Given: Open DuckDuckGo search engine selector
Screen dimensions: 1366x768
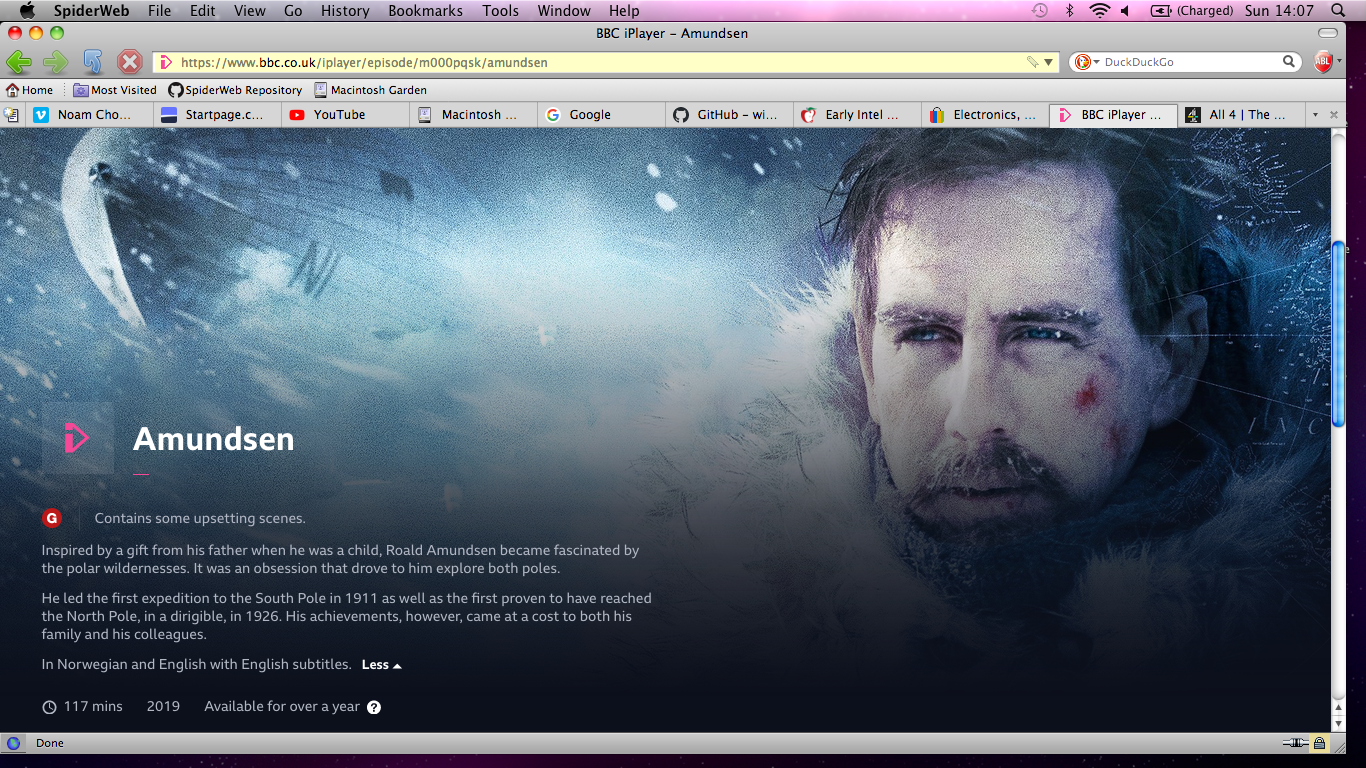Looking at the screenshot, I should (x=1086, y=62).
